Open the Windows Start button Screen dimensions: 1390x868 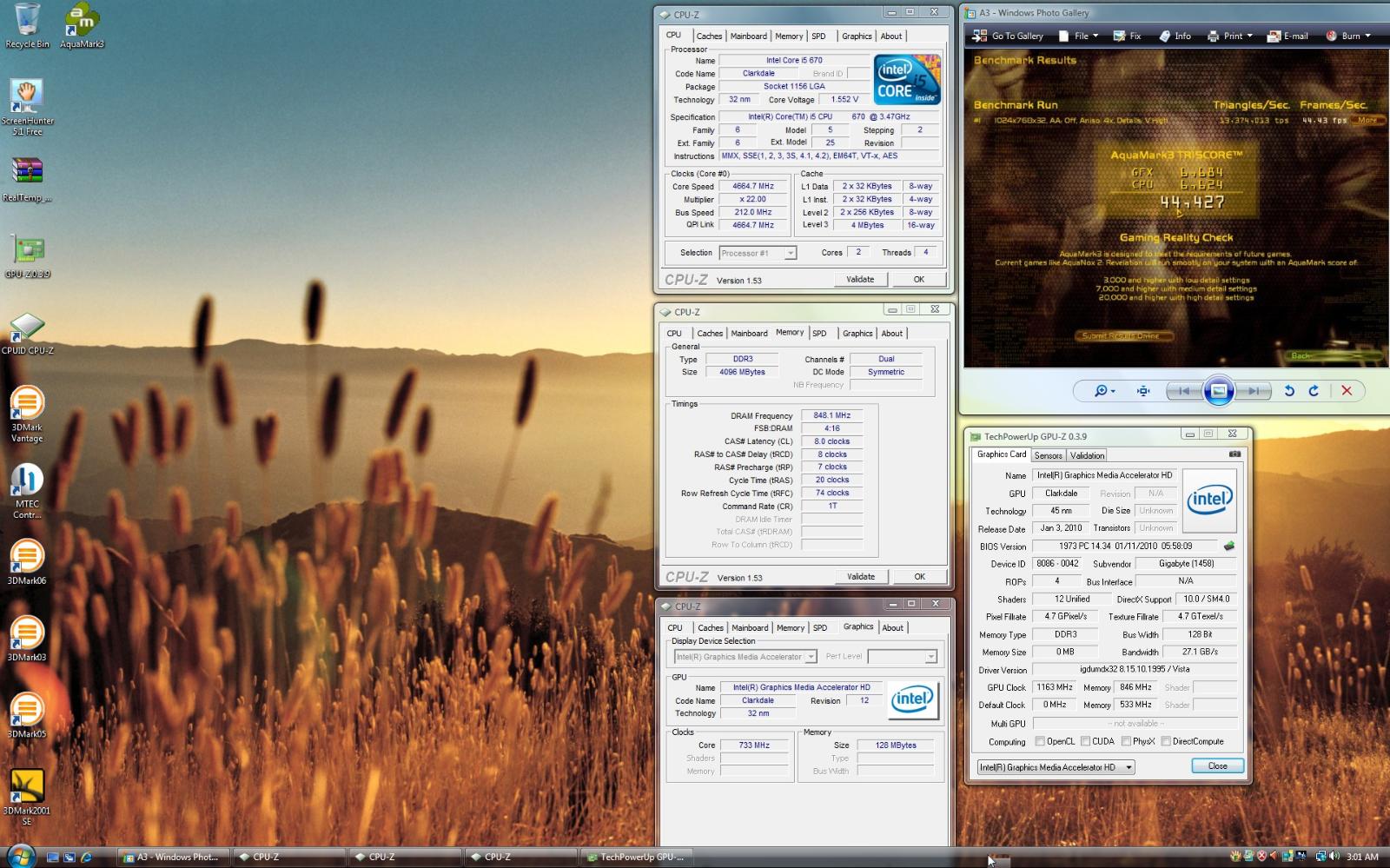point(19,856)
